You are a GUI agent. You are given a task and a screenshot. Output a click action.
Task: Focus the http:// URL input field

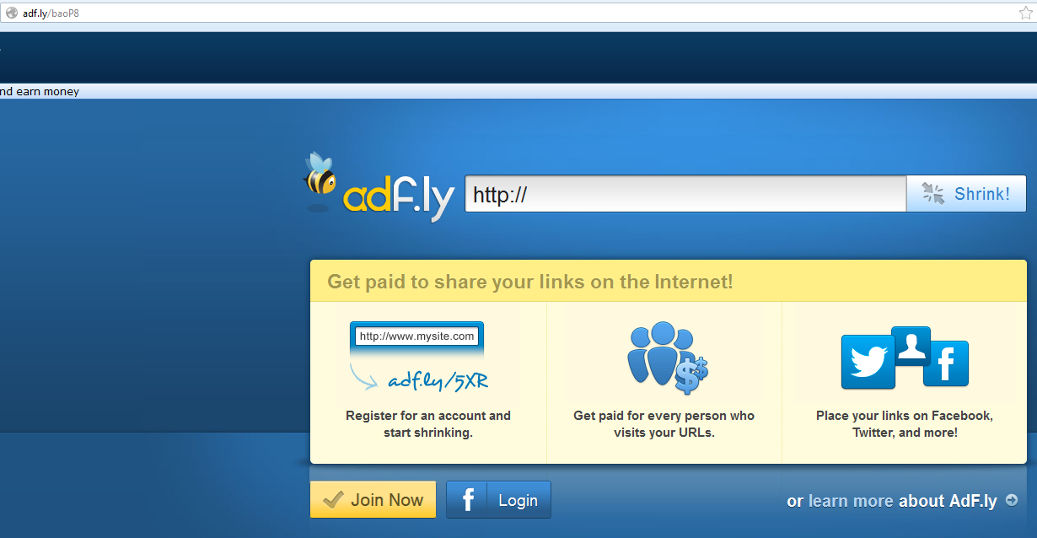click(685, 194)
